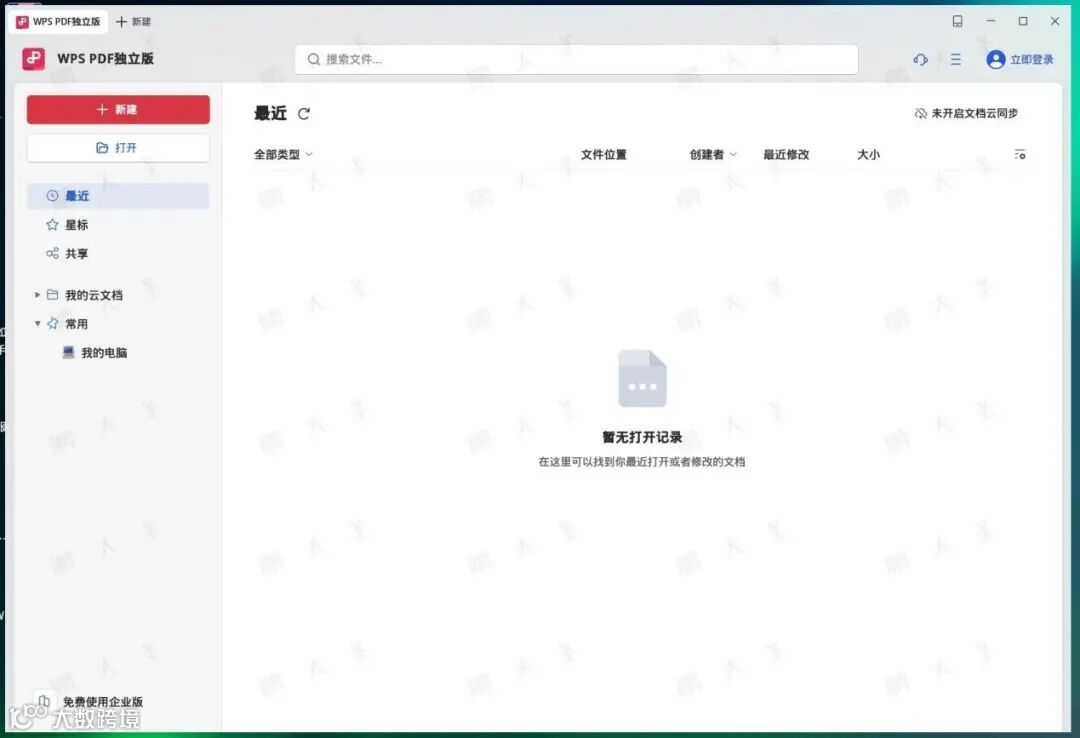Click the user avatar icon
The width and height of the screenshot is (1080, 738).
coord(995,59)
